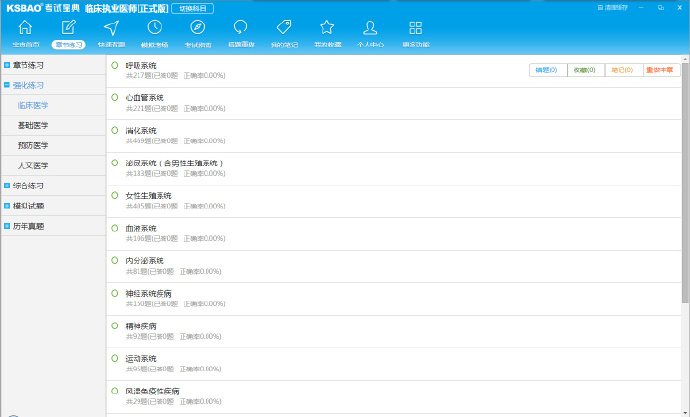Click the orange 重做本章 button
The height and width of the screenshot is (417, 690).
coord(661,70)
